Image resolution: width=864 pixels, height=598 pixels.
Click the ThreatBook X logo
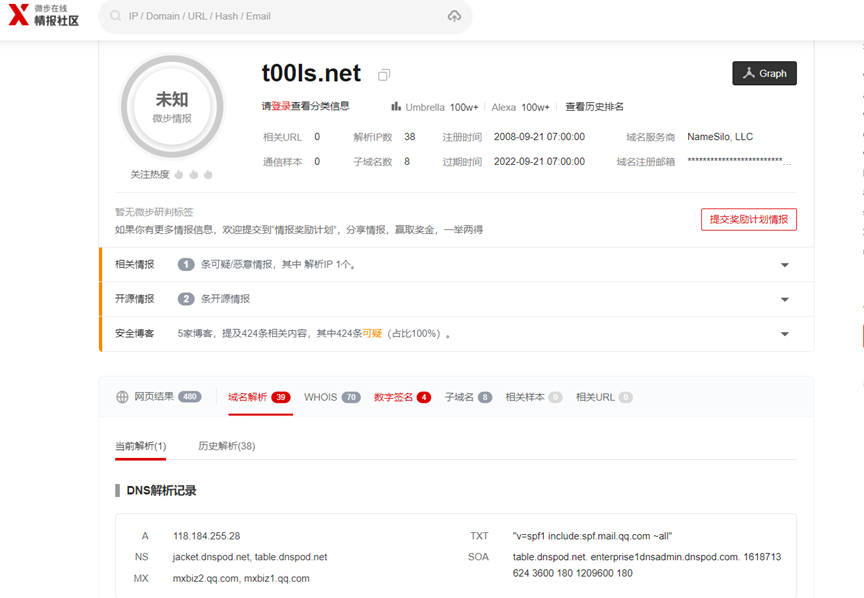coord(18,15)
